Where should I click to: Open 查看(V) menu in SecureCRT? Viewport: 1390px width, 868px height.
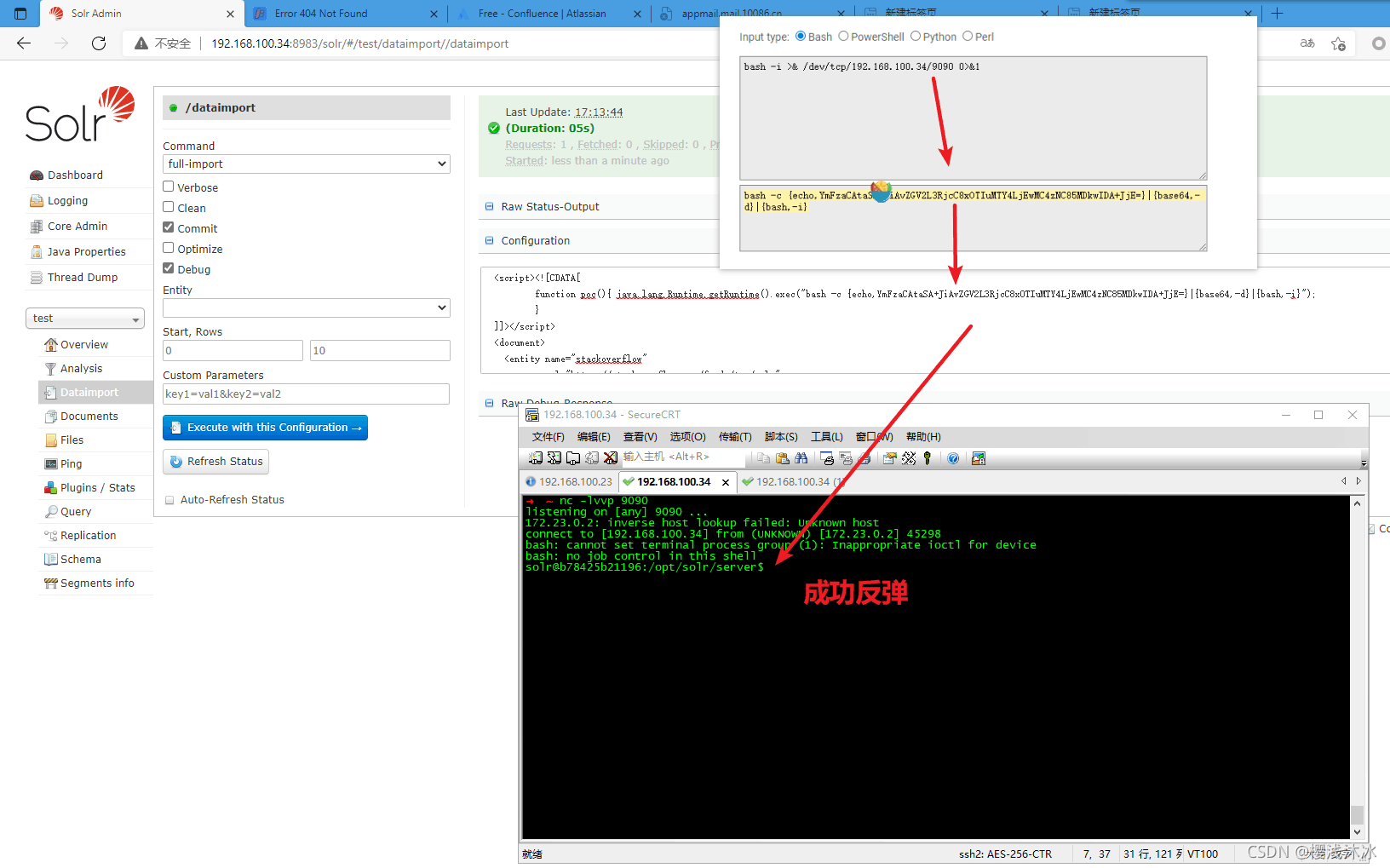tap(640, 437)
